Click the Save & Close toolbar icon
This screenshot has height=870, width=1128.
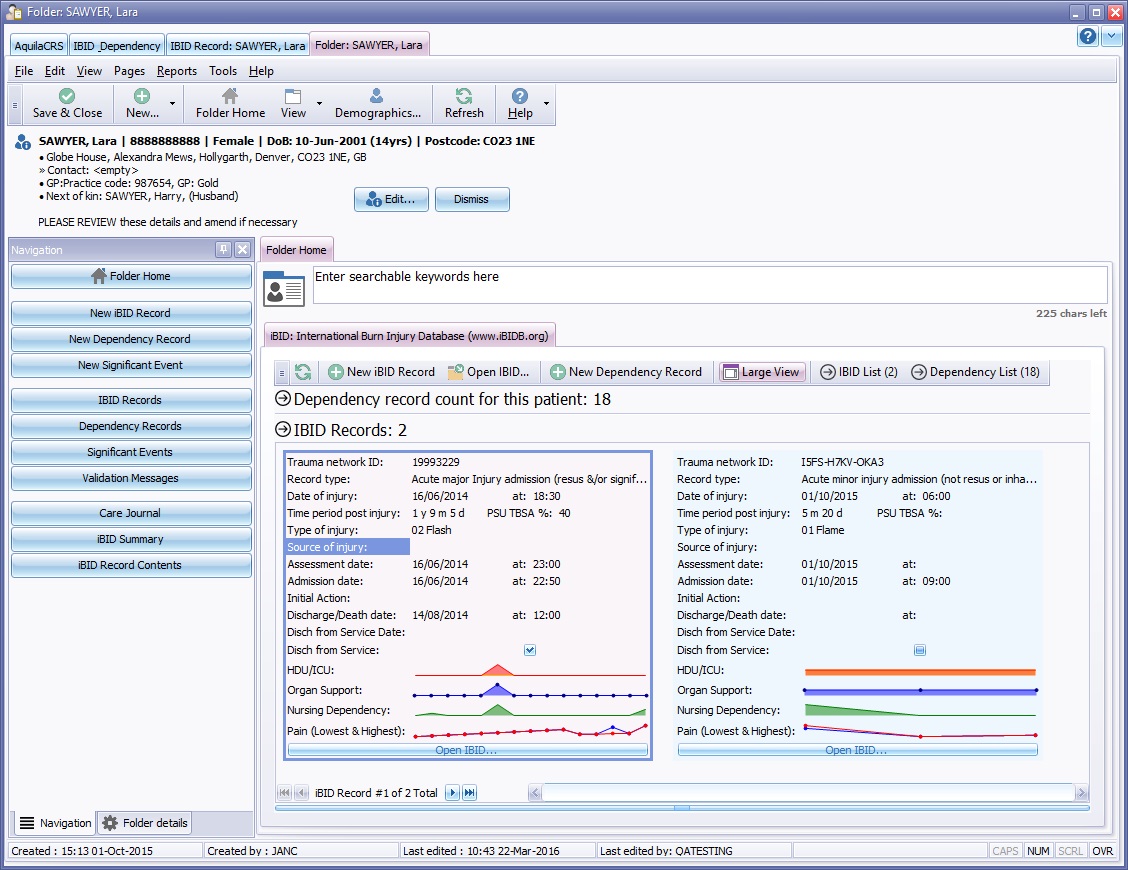tap(67, 97)
